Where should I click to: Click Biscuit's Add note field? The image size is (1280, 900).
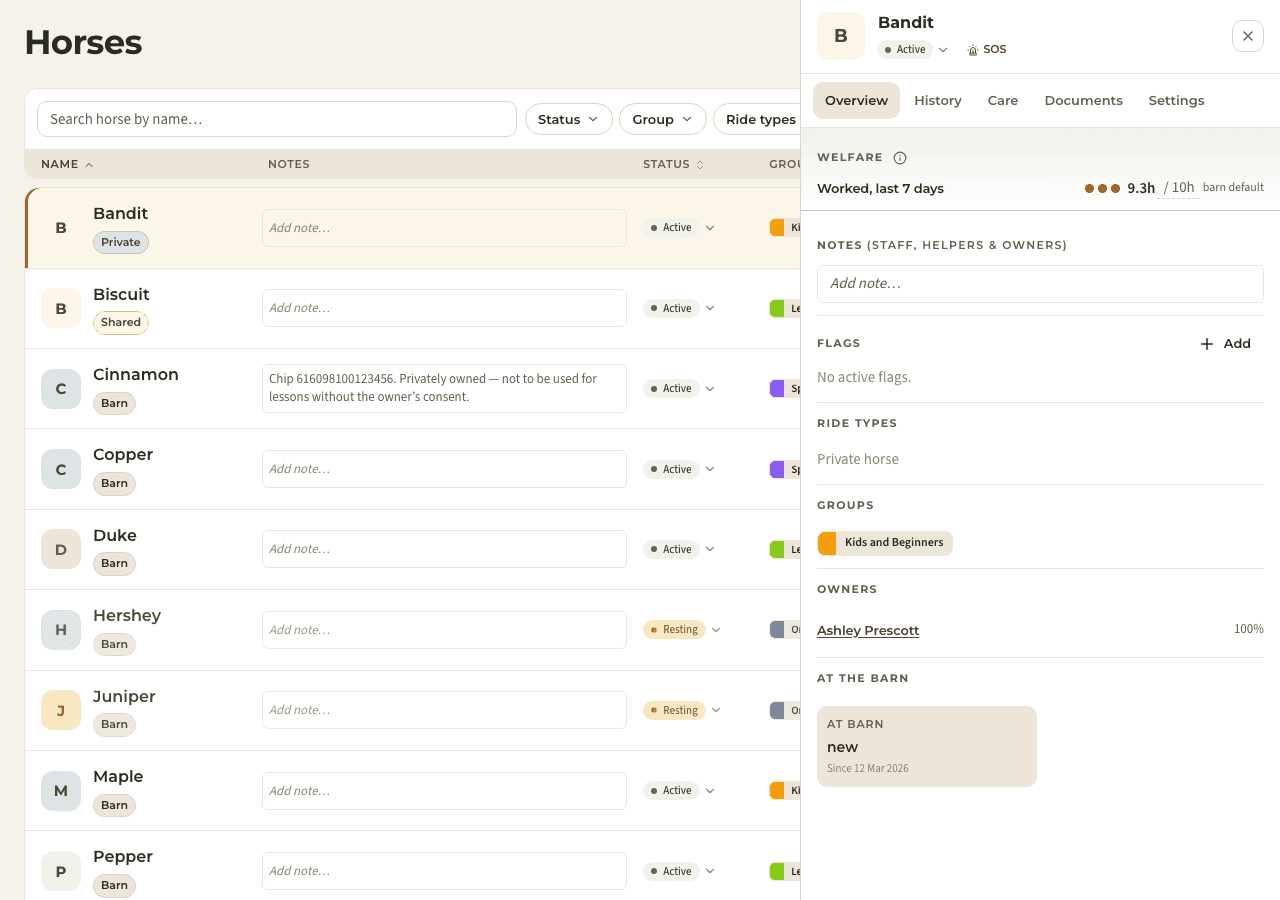tap(444, 308)
